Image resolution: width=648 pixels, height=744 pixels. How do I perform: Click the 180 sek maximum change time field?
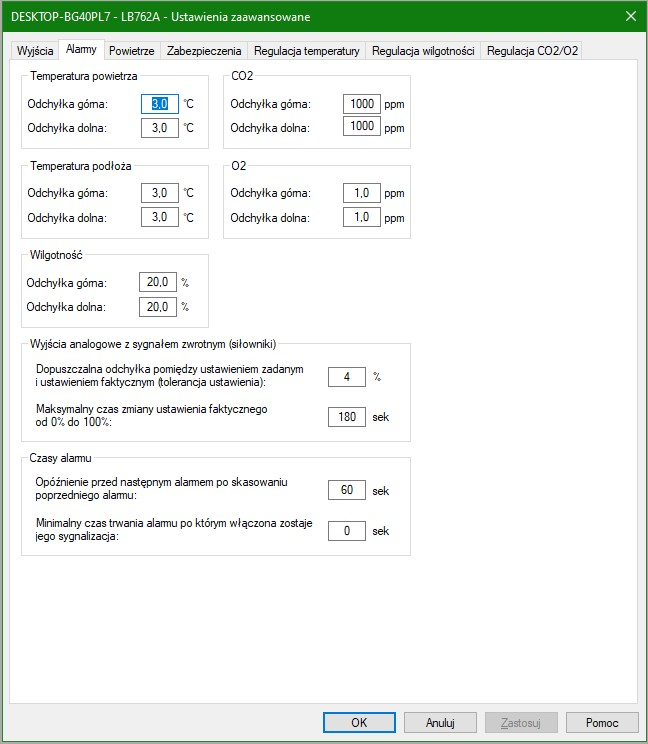347,417
